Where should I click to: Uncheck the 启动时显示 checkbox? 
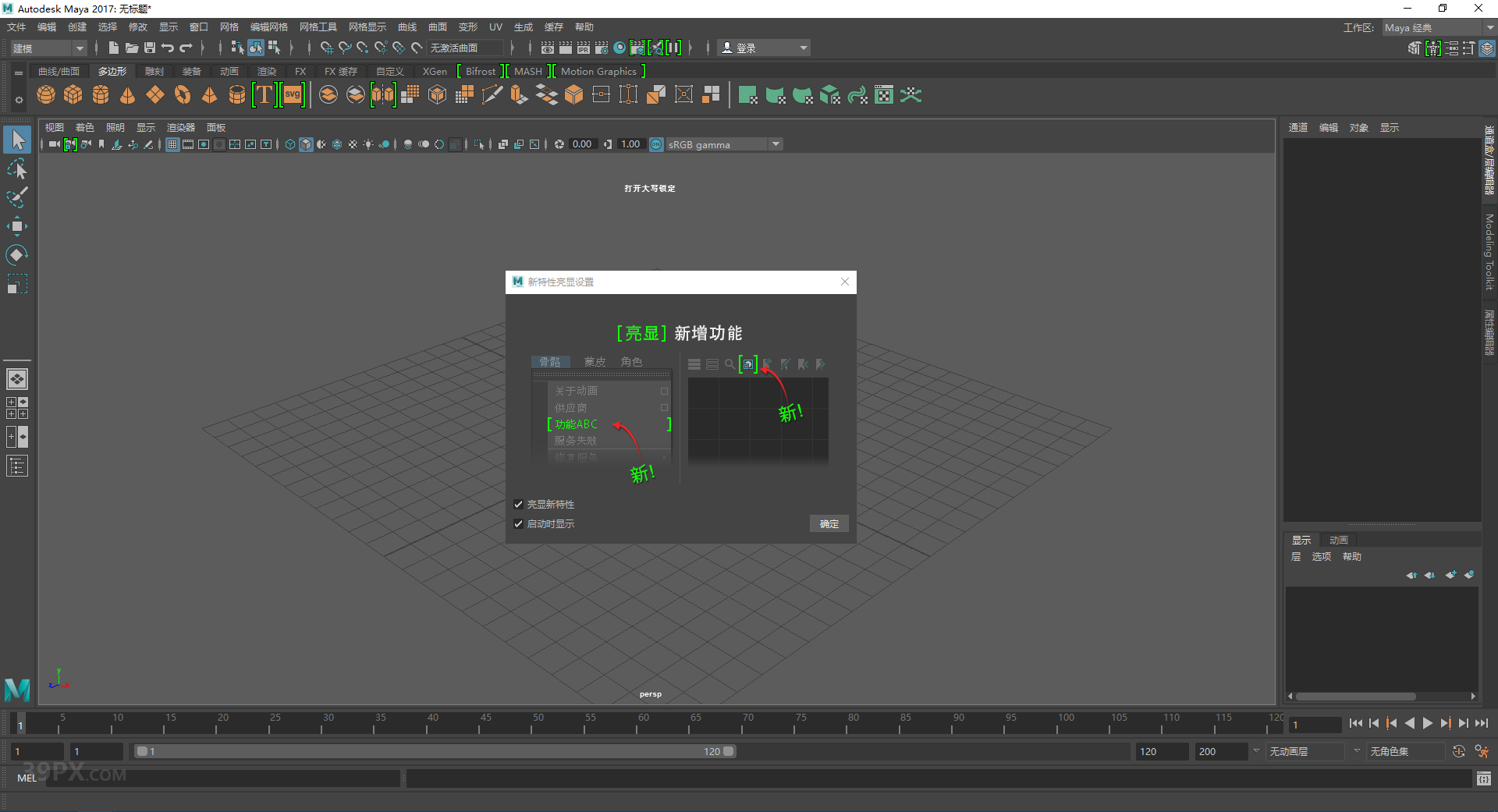point(518,524)
